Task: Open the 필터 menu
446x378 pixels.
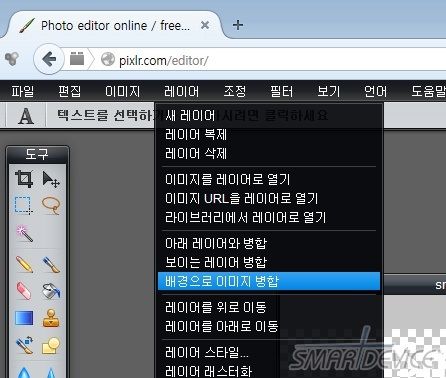Action: [x=282, y=91]
